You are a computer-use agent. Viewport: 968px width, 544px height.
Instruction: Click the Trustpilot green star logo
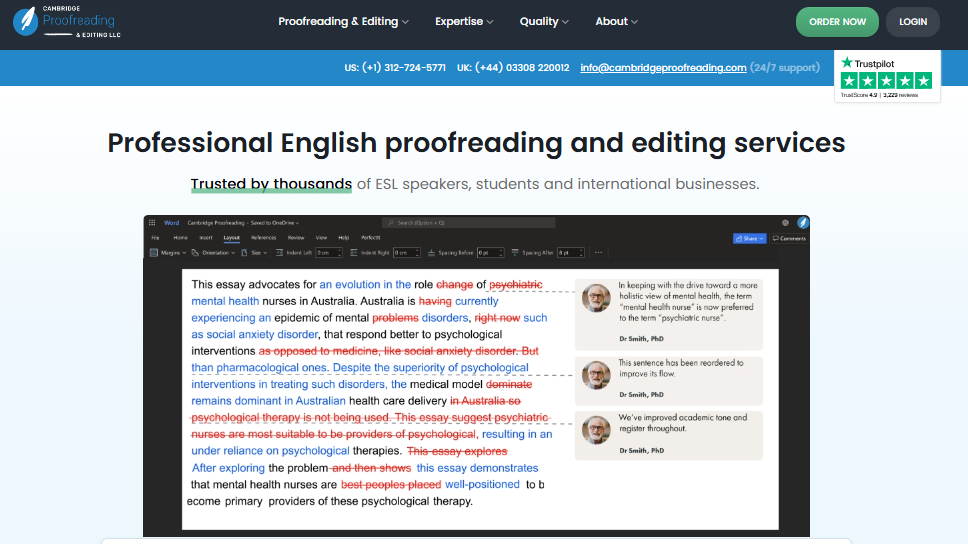tap(847, 62)
